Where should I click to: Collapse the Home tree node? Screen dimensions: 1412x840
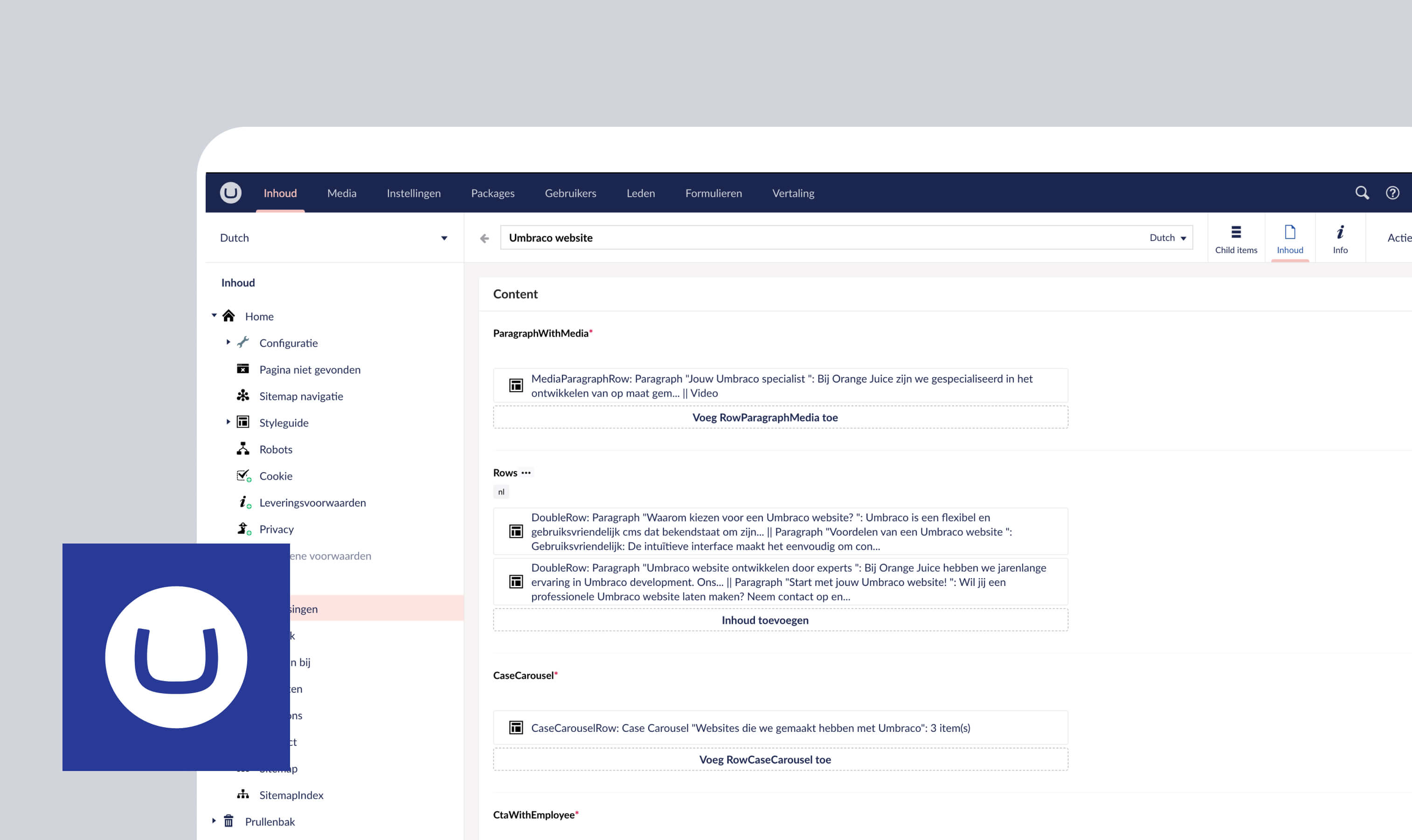pyautogui.click(x=214, y=315)
